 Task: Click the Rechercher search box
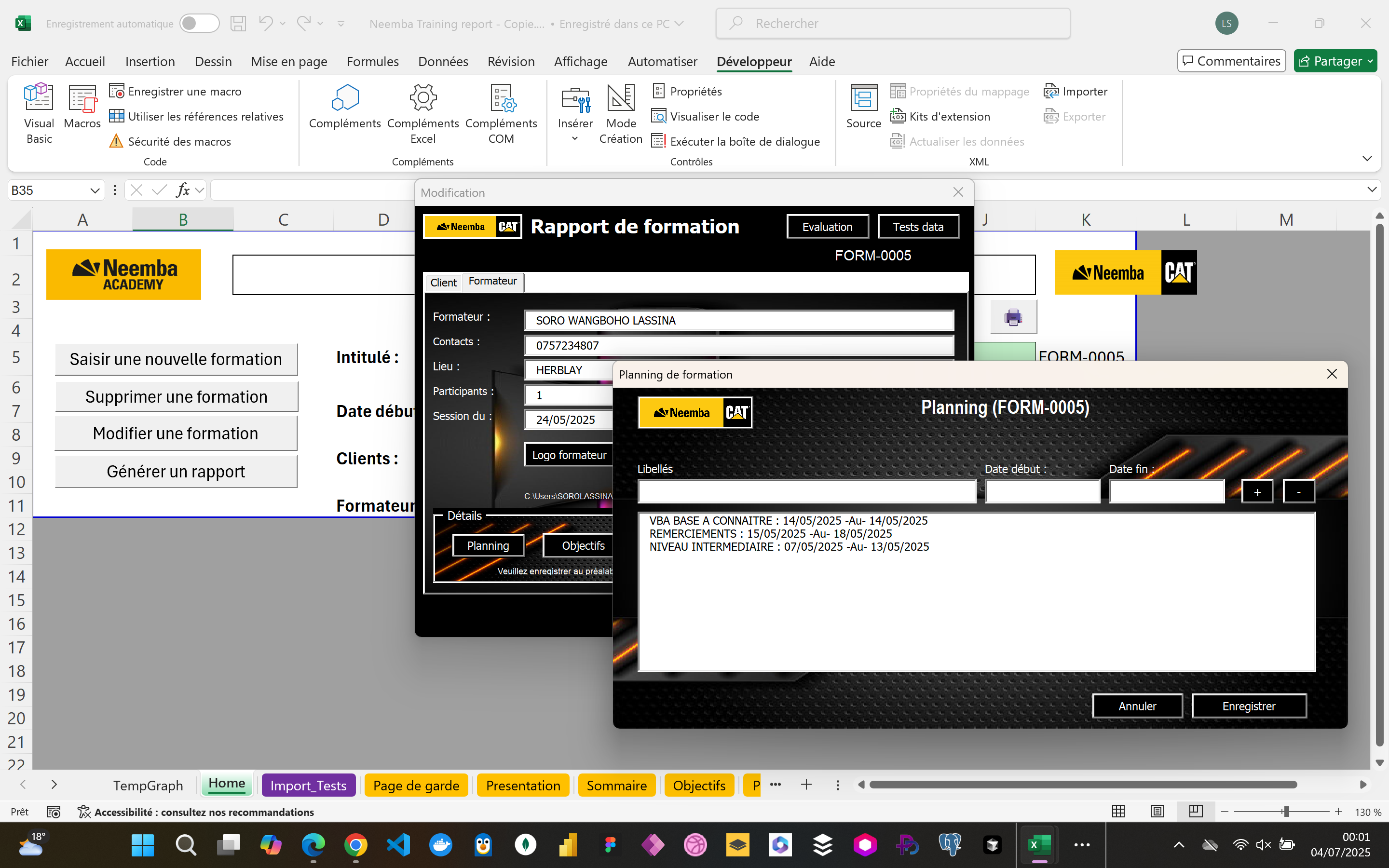[893, 24]
